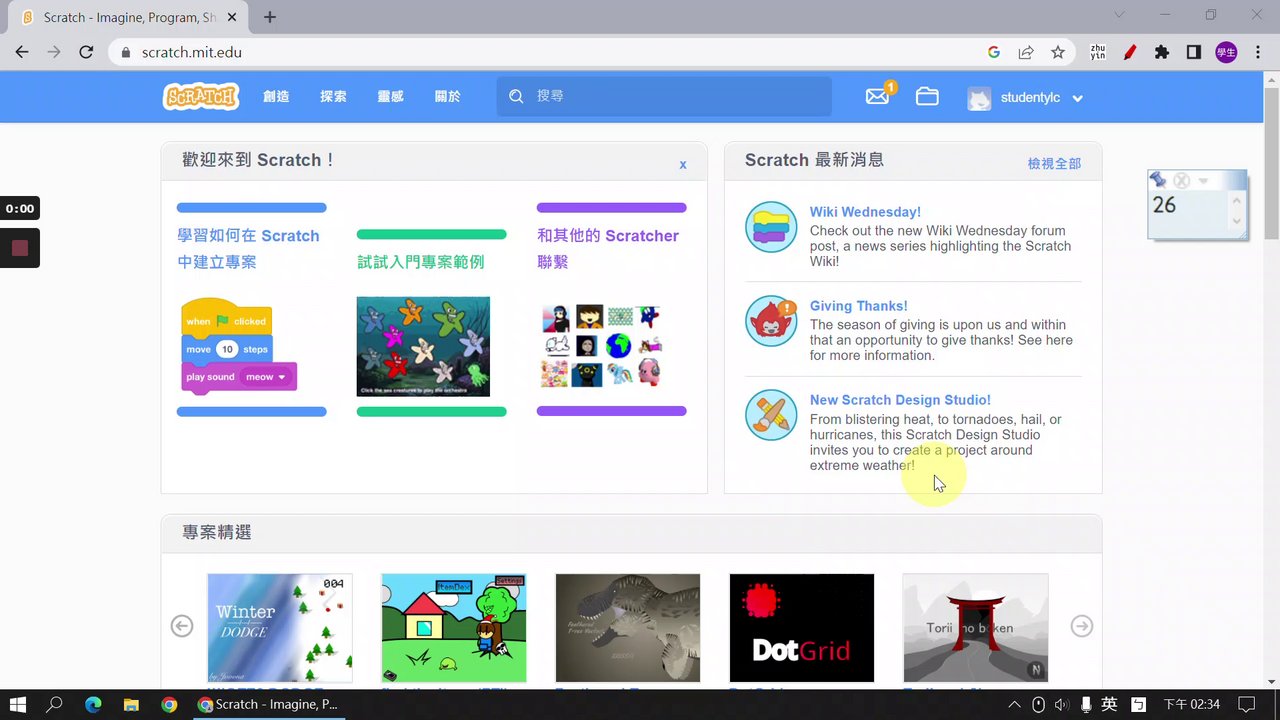Open the 靈感 menu item

(x=390, y=97)
